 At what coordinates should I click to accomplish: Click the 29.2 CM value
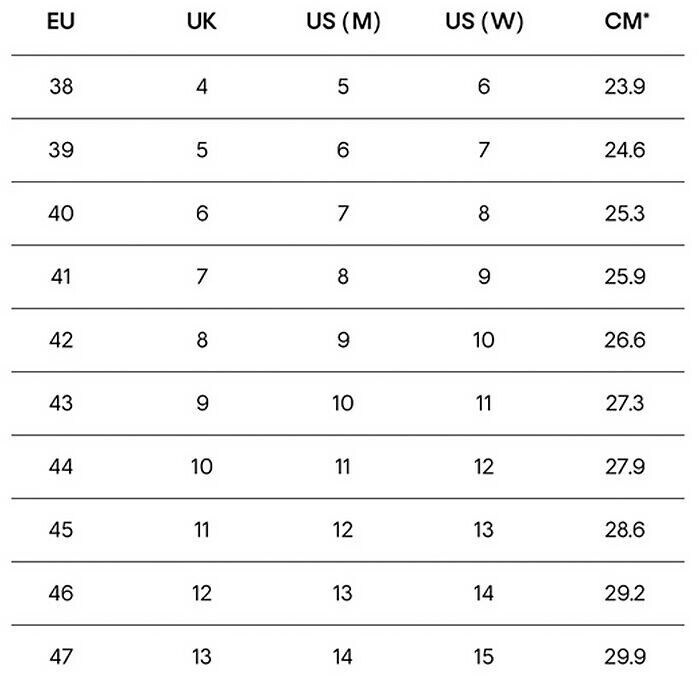[x=625, y=593]
